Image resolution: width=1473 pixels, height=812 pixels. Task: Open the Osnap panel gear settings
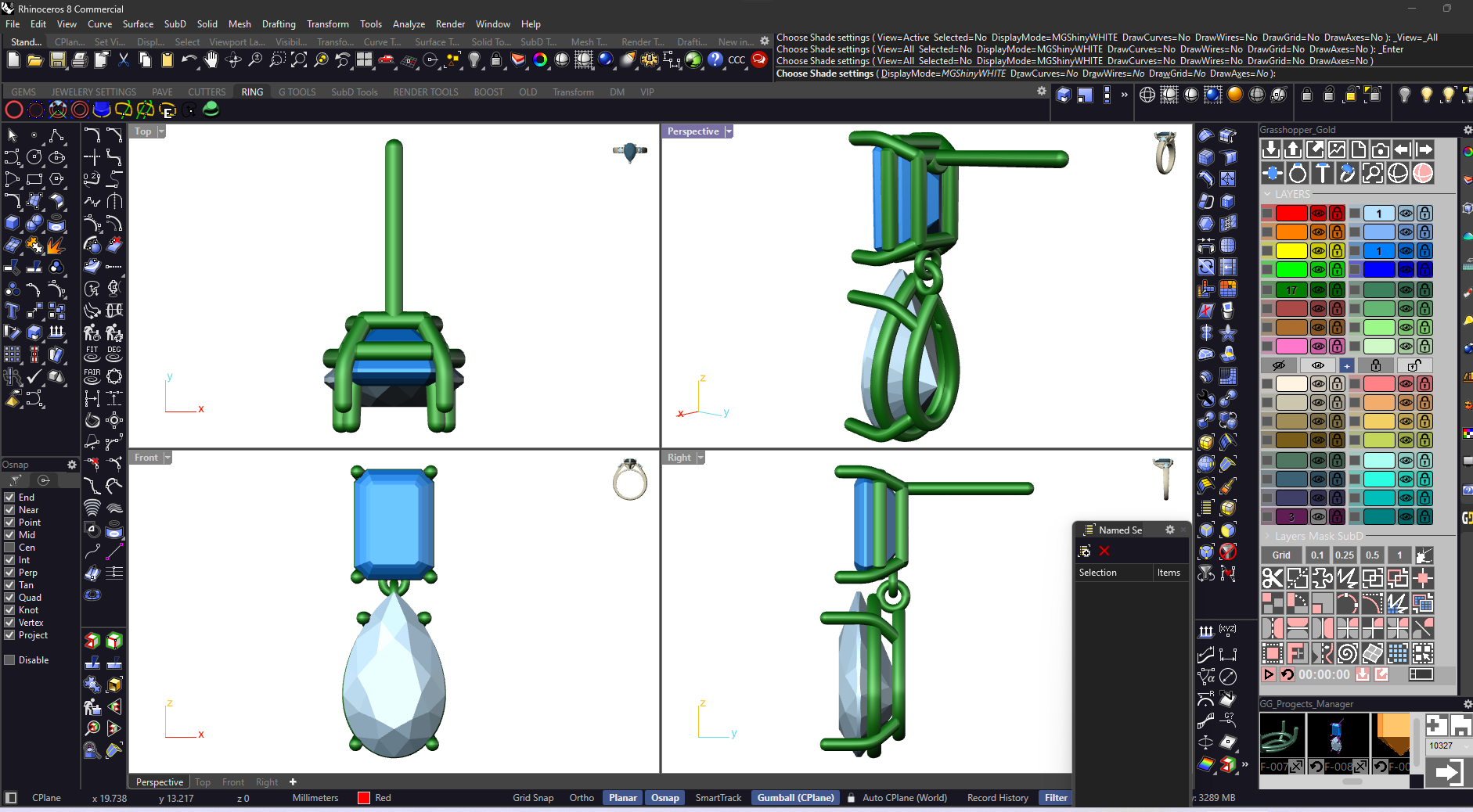pos(72,465)
